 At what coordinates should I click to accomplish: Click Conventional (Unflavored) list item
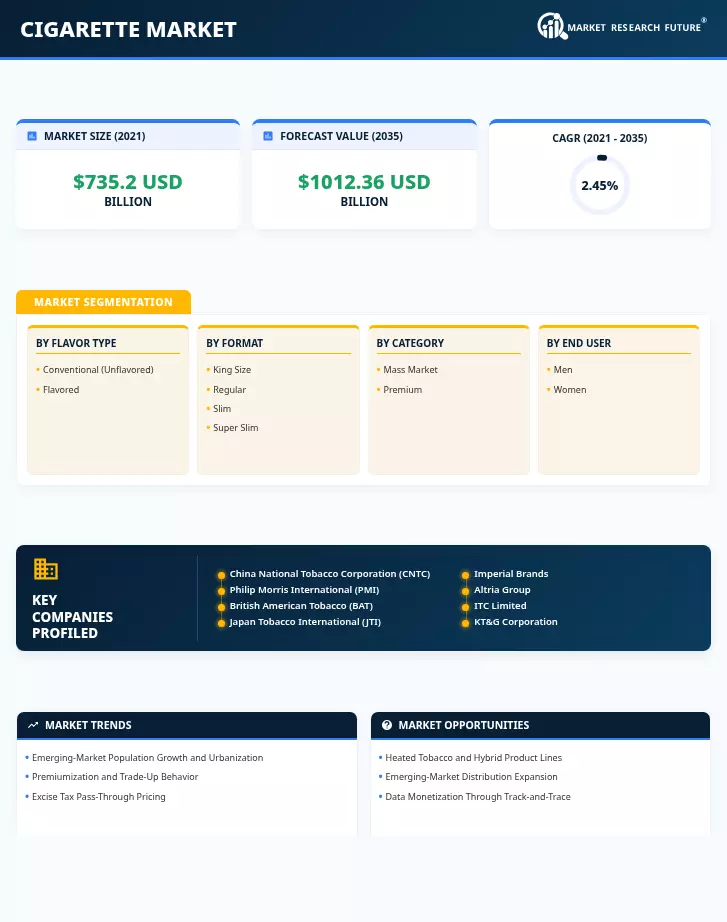point(98,370)
